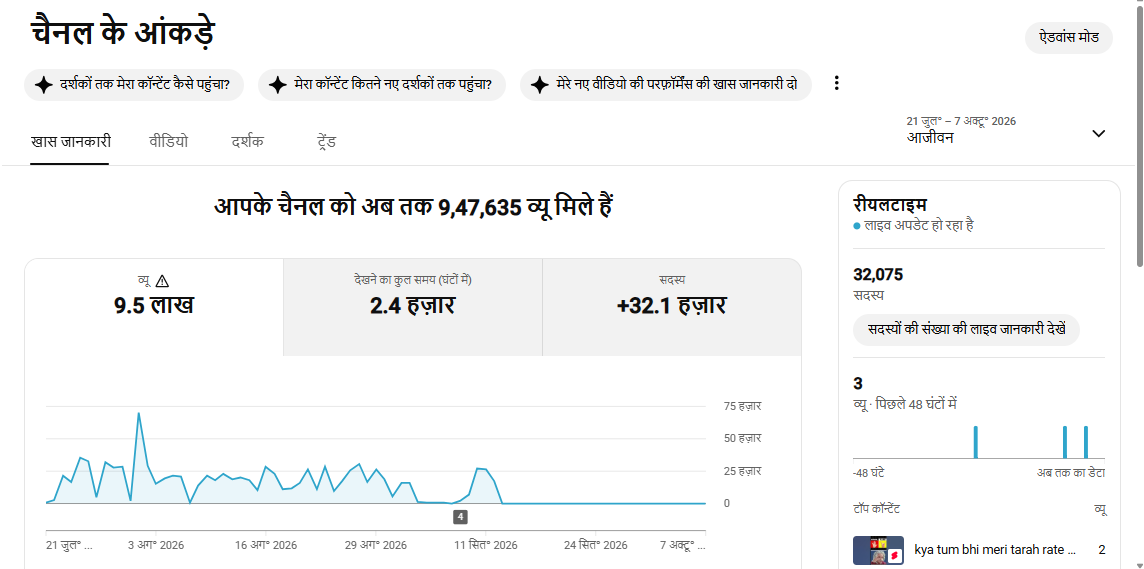Click the video thumbnail in टॉप कॉन्टेंट
Screen dimensions: 1144x569
878,550
